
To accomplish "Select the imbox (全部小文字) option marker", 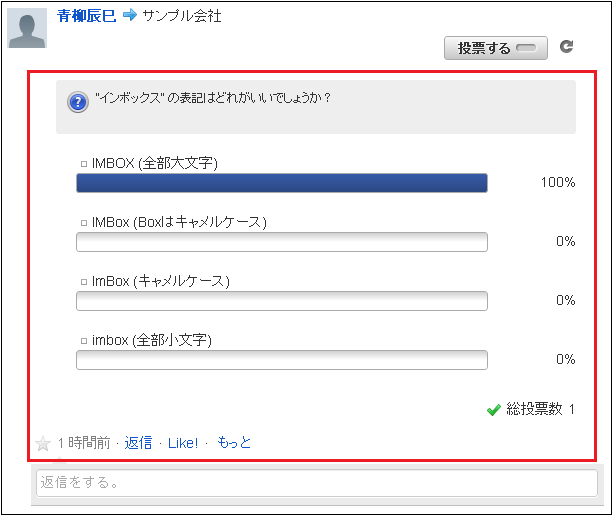I will (x=84, y=341).
